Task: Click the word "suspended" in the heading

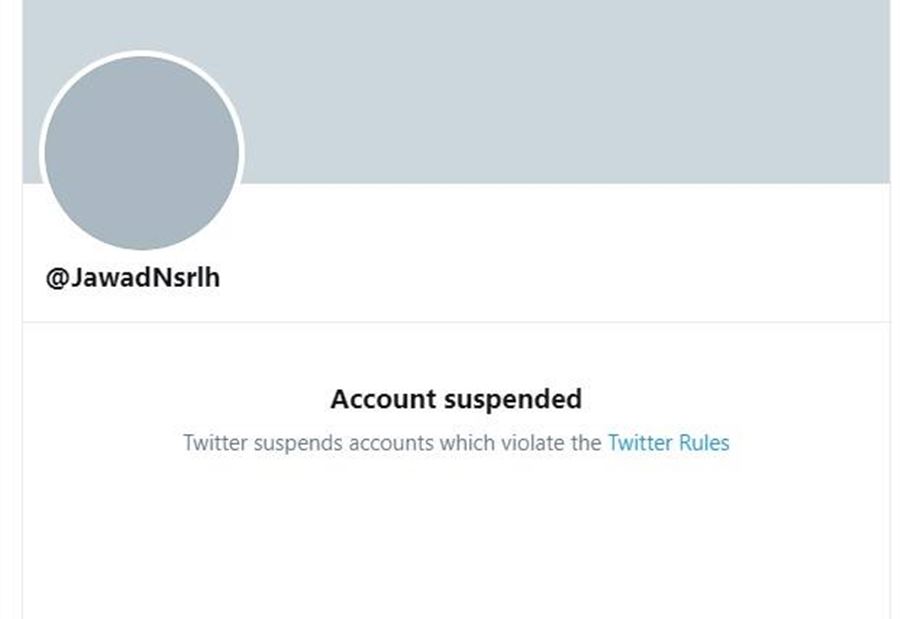Action: coord(512,399)
